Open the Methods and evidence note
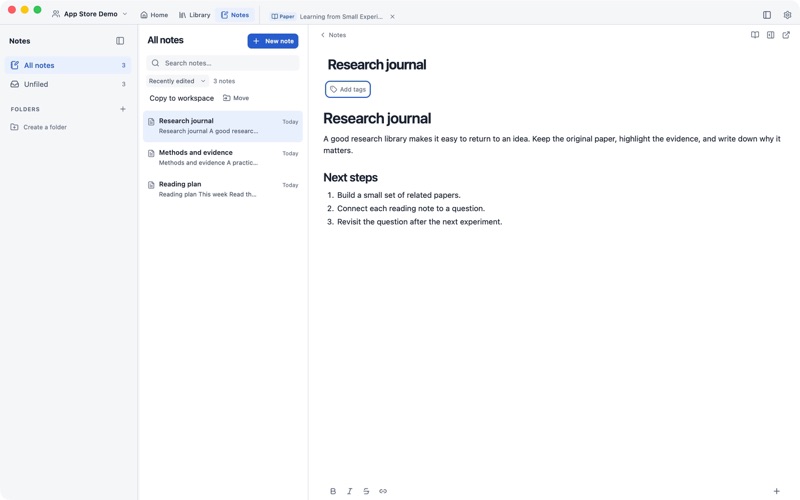The image size is (800, 500). coord(223,158)
